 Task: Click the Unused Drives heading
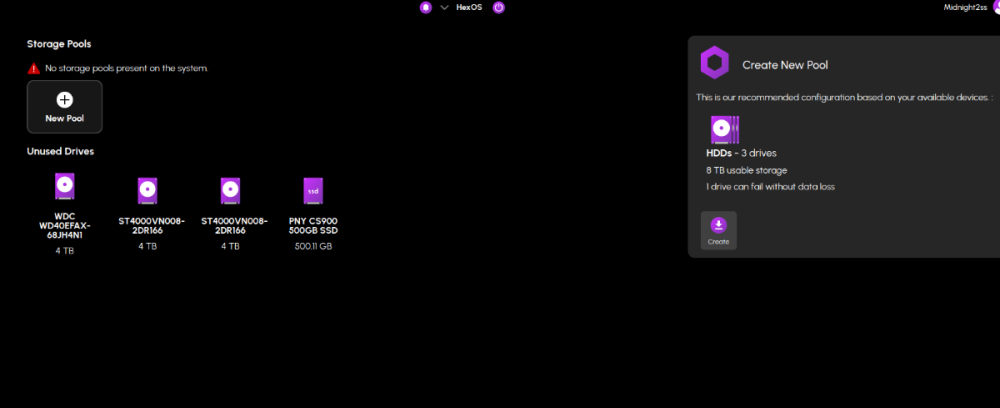60,151
